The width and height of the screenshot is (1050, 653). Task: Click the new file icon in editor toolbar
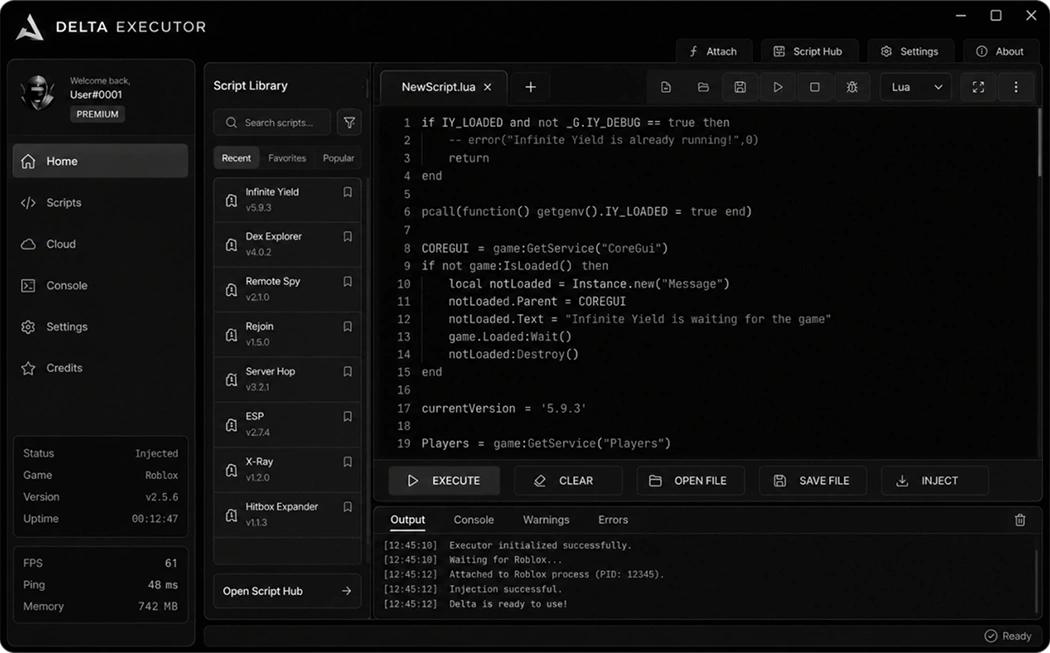pos(666,87)
